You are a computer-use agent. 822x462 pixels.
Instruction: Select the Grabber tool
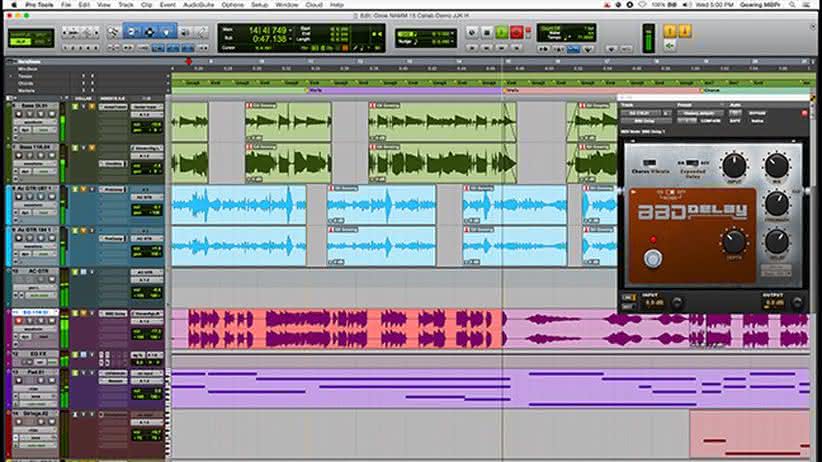coord(166,33)
